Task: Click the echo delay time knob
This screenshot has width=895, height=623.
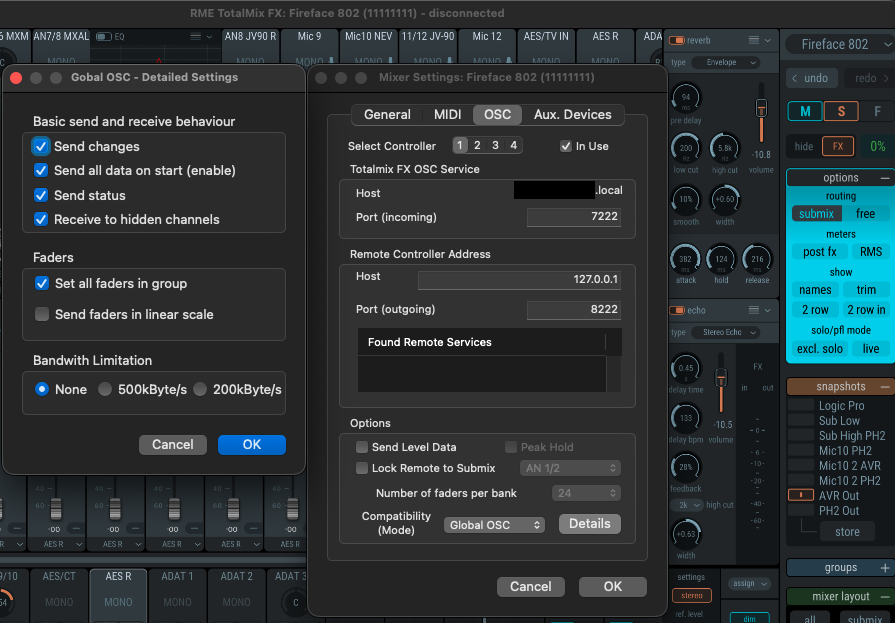Action: pyautogui.click(x=686, y=369)
